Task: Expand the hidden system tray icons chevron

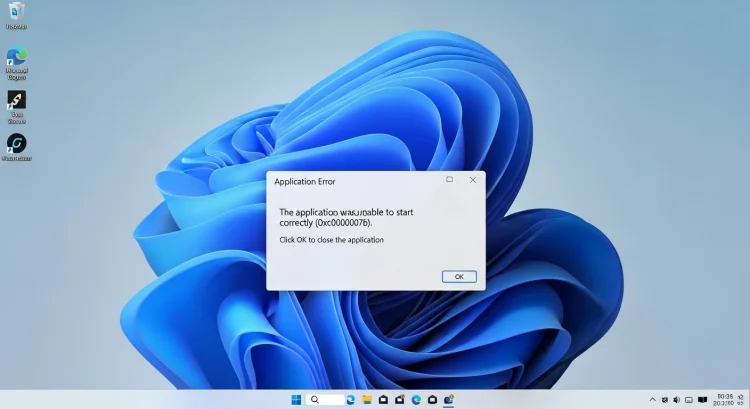Action: pyautogui.click(x=653, y=399)
